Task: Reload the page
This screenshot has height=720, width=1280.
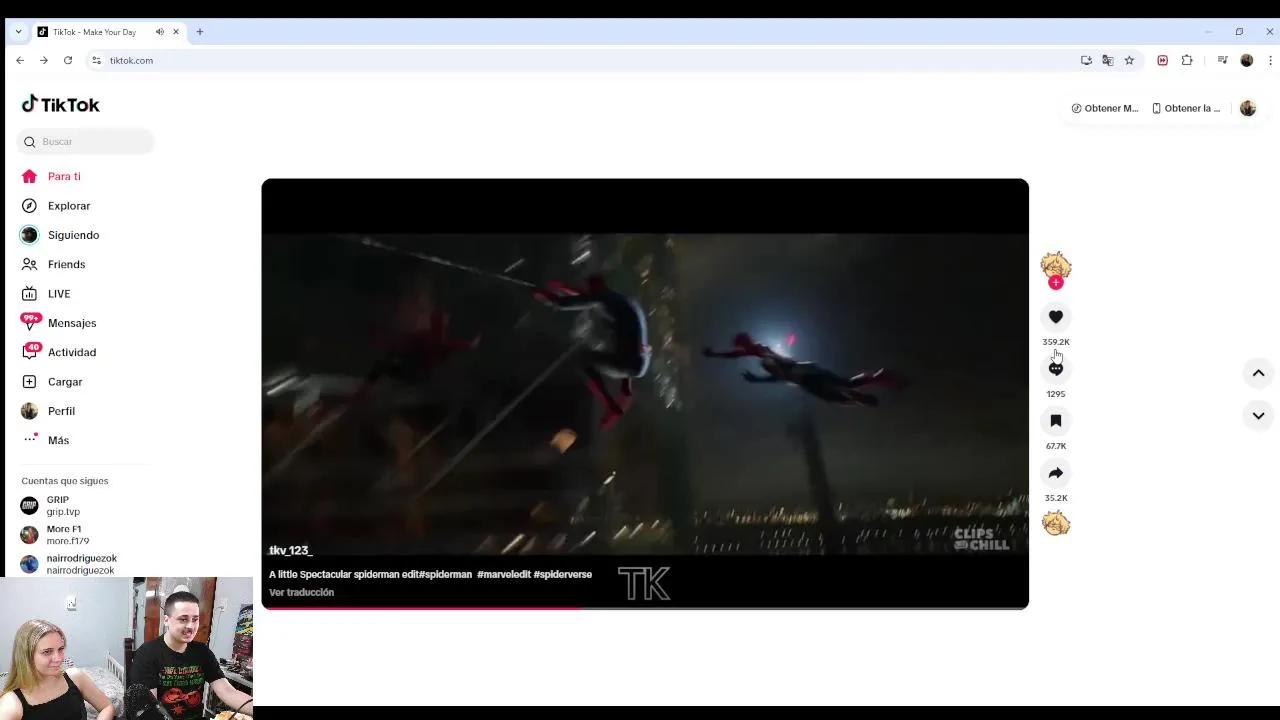Action: click(68, 61)
